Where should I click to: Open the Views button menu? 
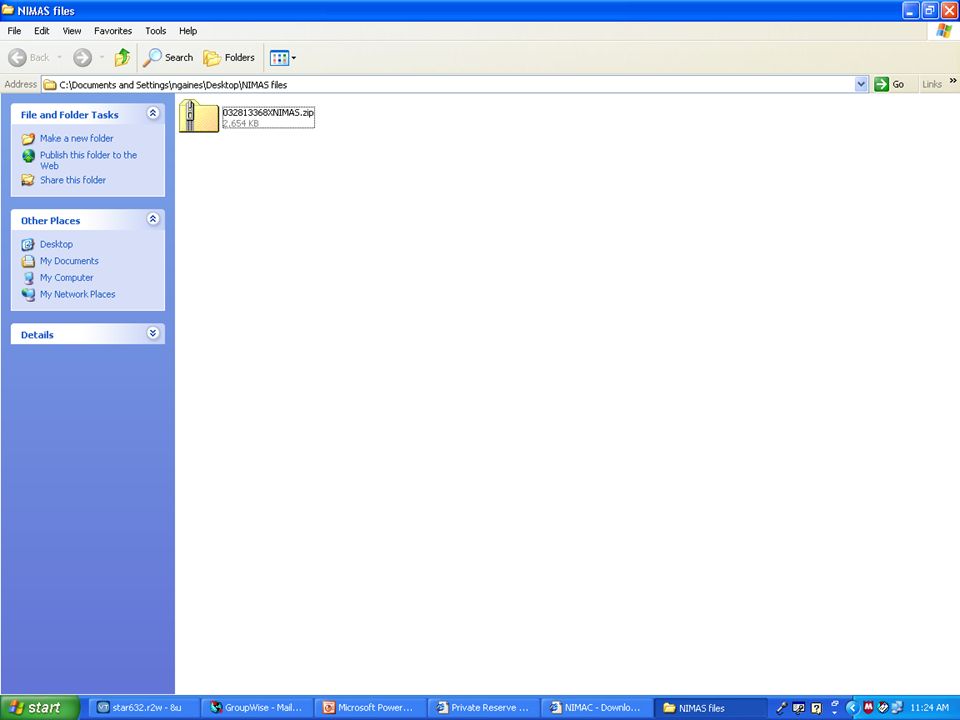click(283, 58)
